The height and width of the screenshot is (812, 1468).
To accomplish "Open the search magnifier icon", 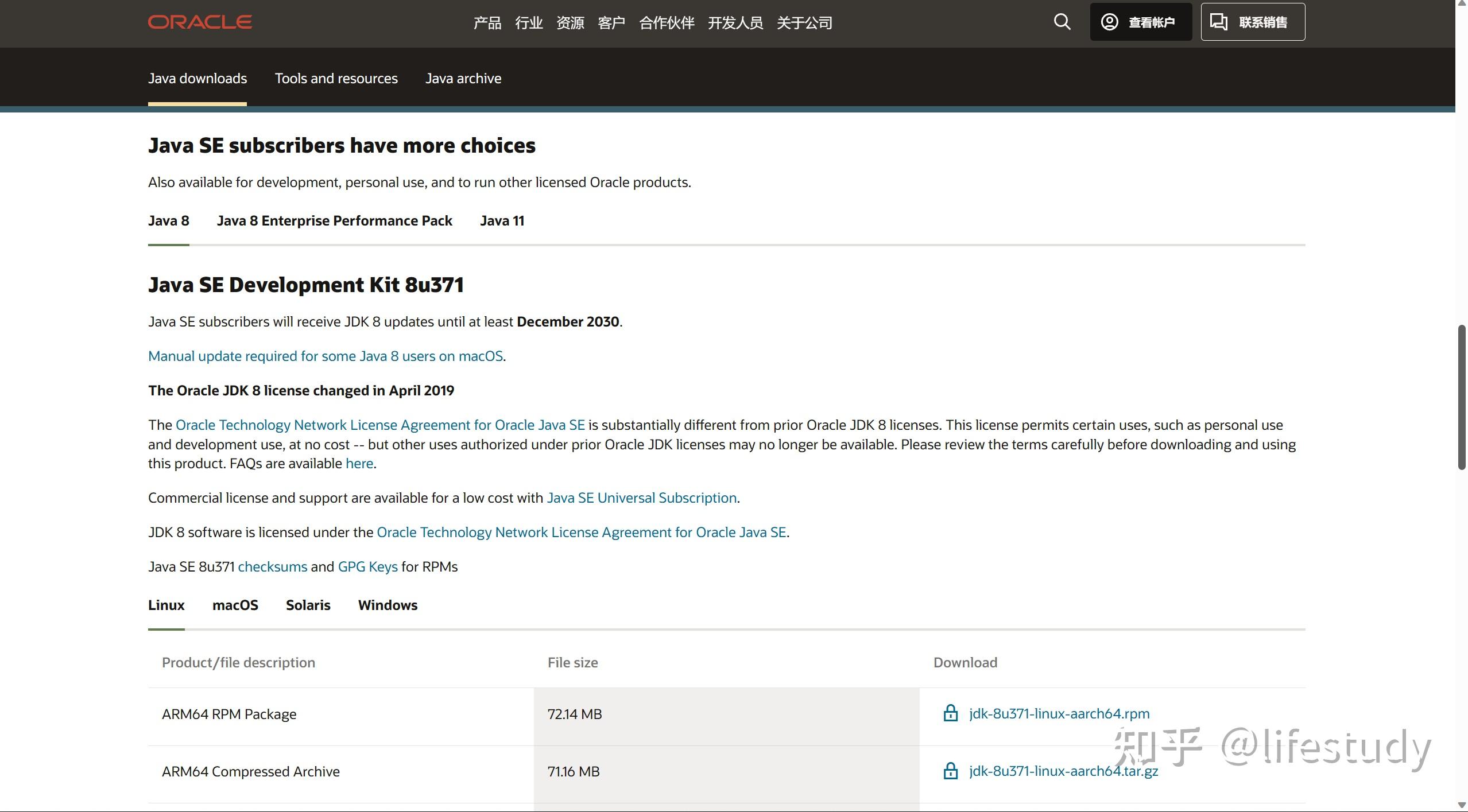I will pos(1062,22).
